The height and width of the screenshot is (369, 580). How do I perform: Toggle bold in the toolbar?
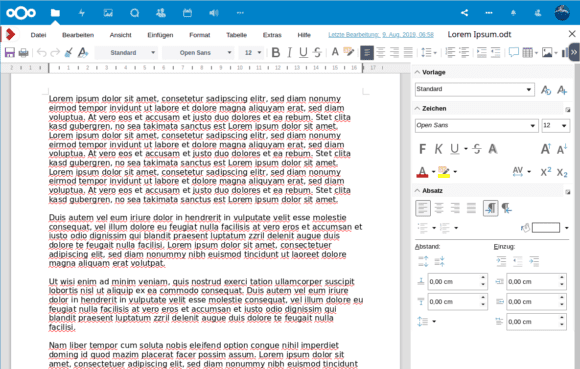pos(276,53)
